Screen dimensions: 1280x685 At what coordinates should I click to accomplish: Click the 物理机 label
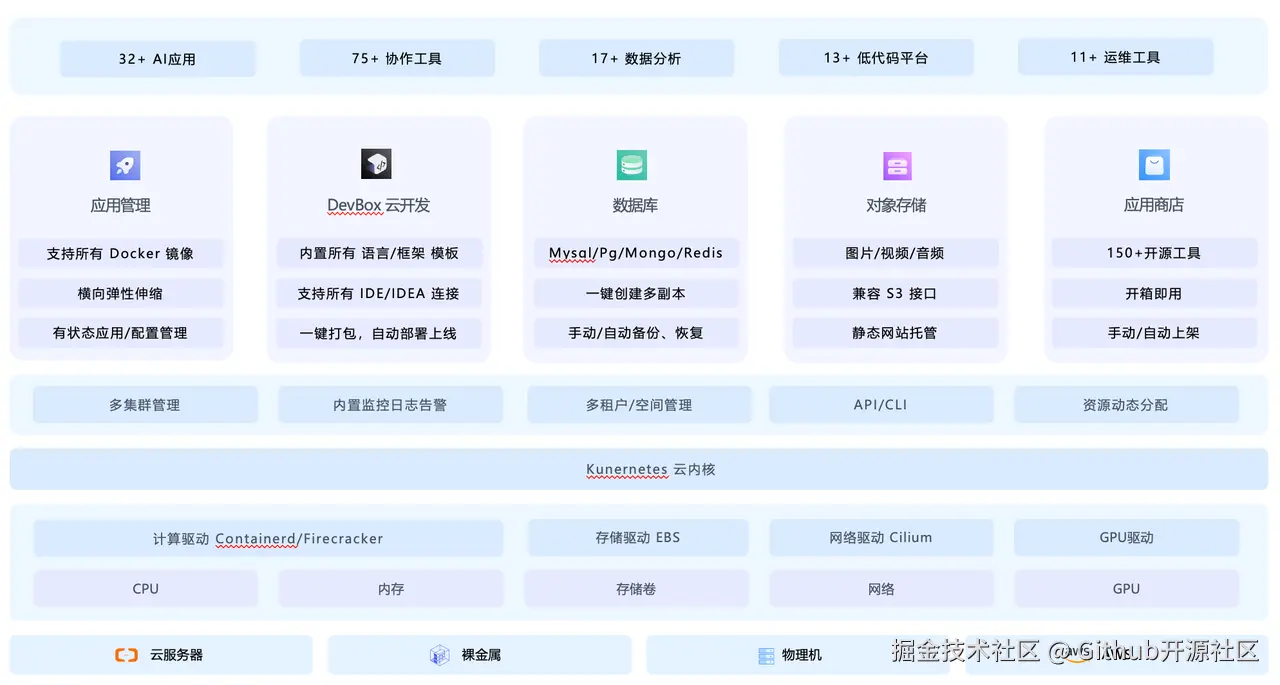pos(802,655)
